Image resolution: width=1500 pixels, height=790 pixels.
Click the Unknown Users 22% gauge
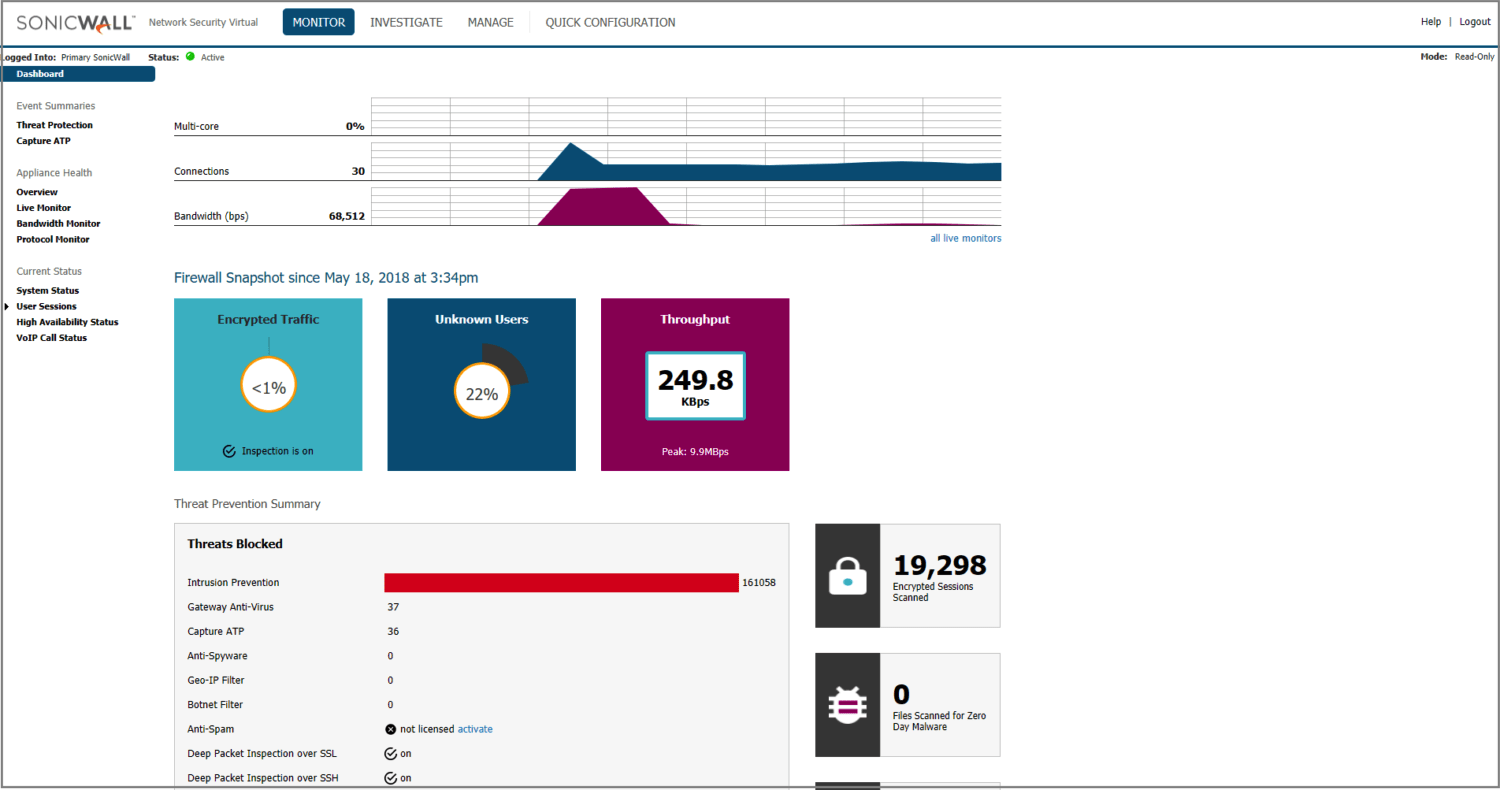click(x=481, y=392)
